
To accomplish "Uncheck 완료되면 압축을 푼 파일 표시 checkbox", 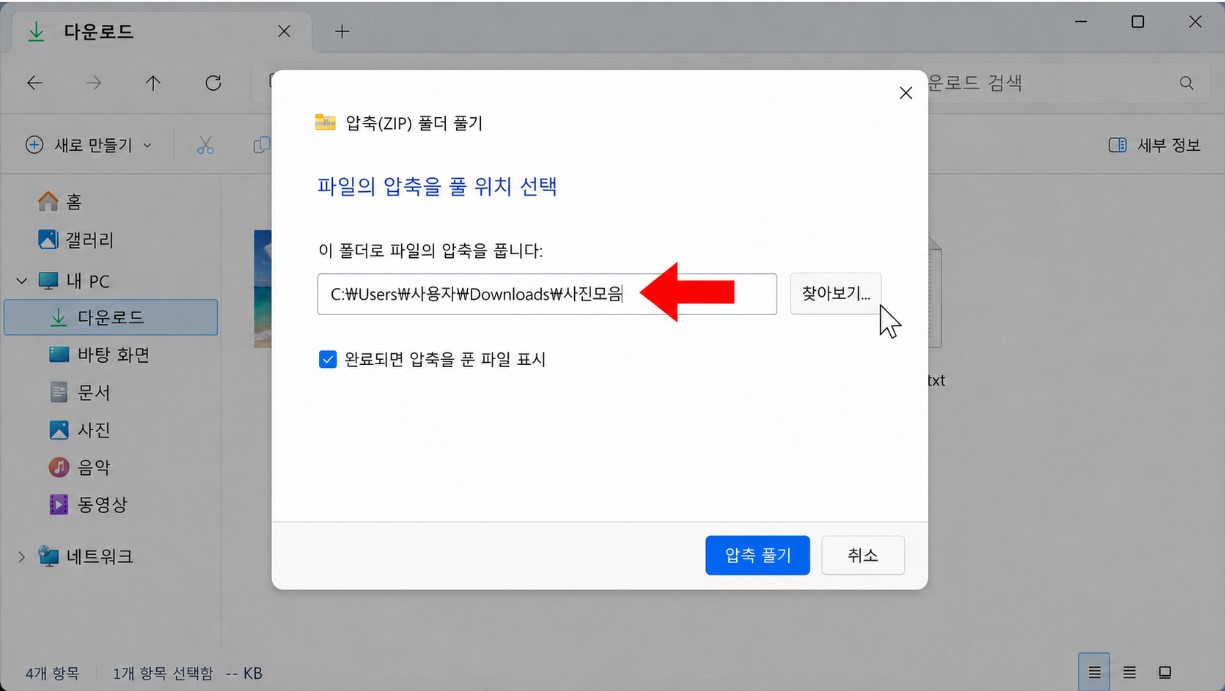I will pos(327,359).
